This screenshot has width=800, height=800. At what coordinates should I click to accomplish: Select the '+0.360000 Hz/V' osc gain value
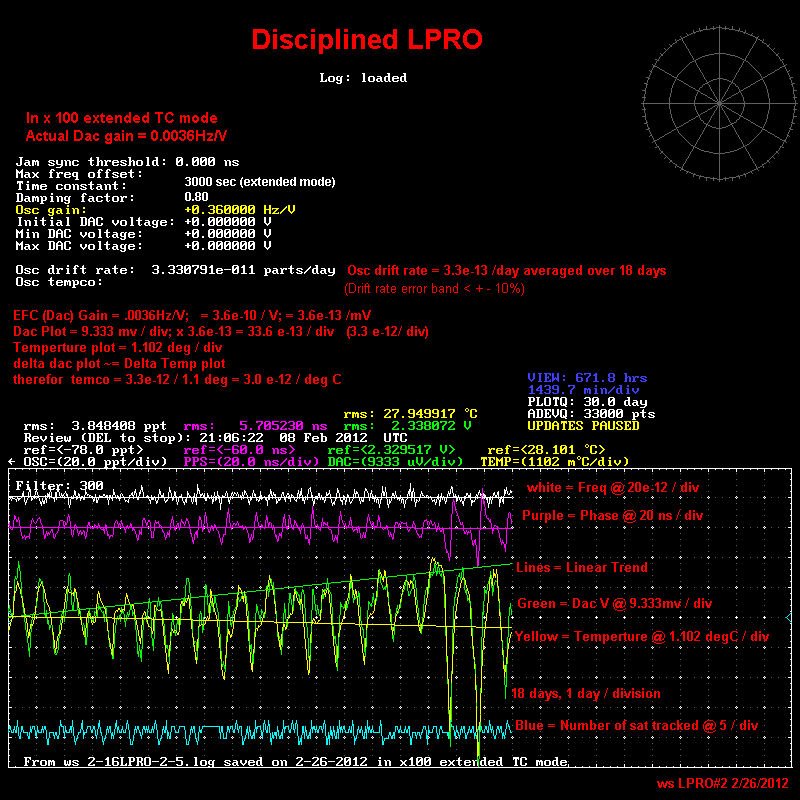(240, 210)
